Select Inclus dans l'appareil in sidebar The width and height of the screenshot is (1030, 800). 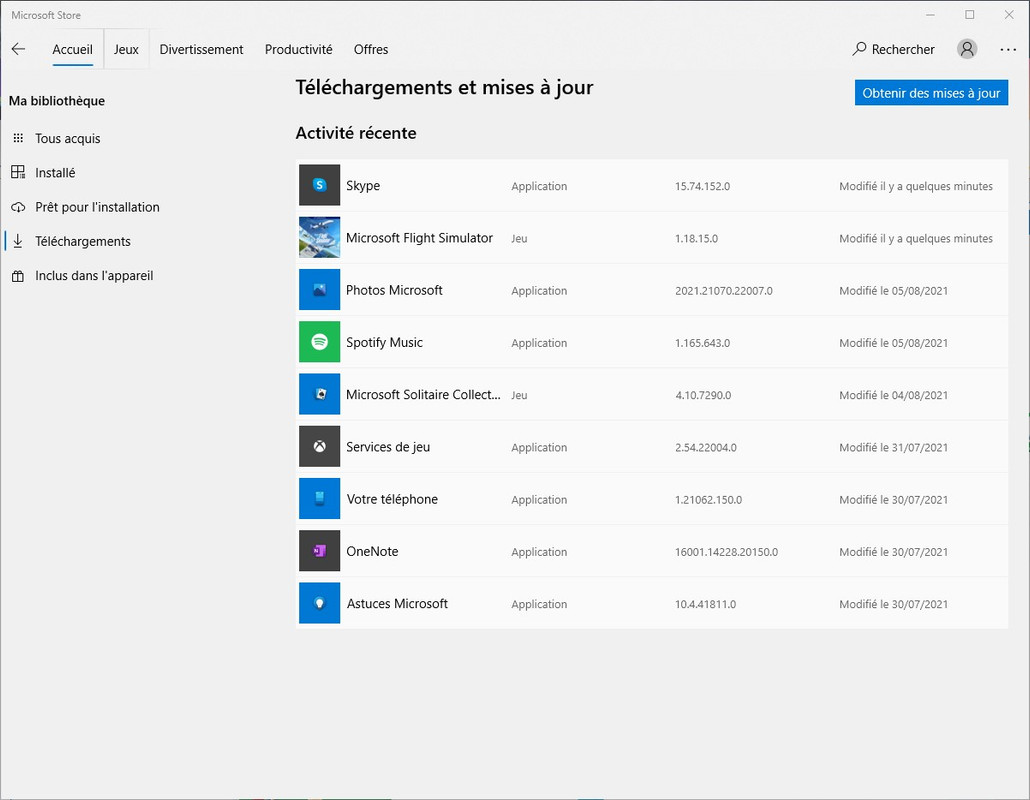[x=94, y=276]
